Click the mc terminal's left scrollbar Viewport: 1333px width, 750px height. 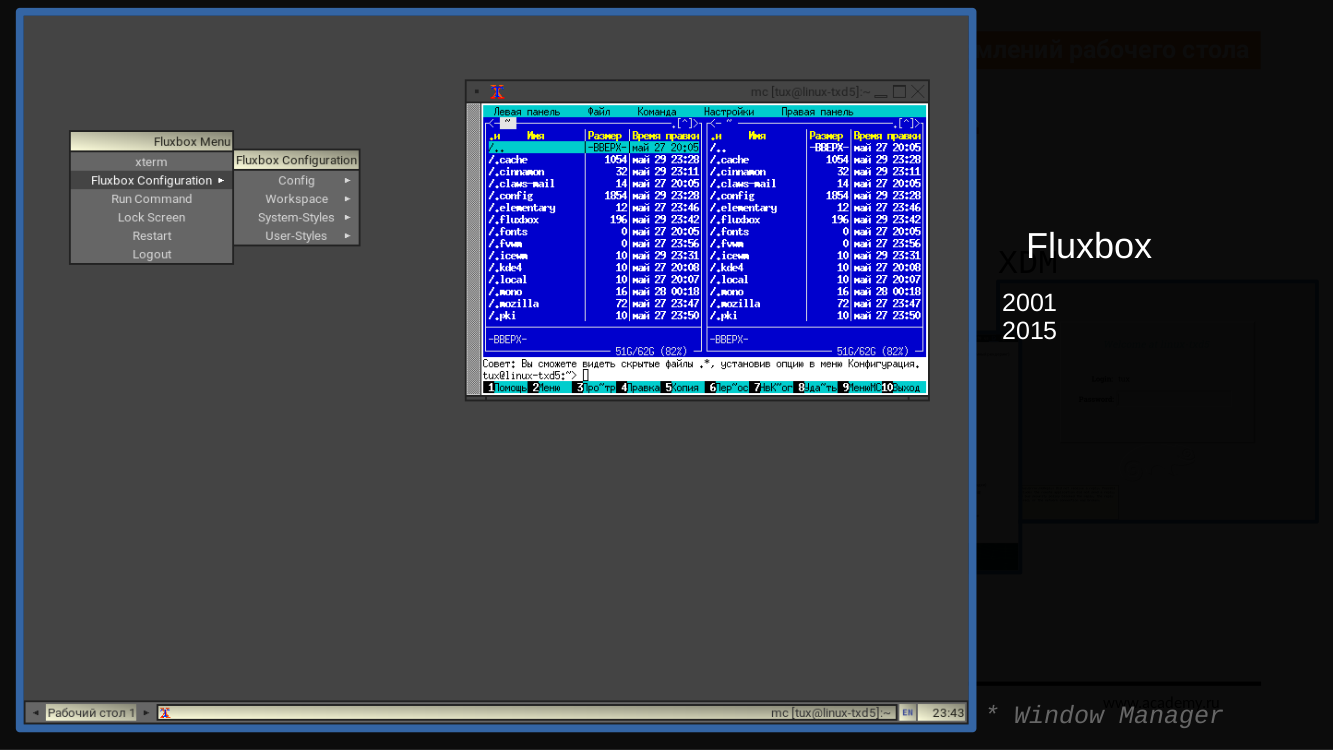[x=474, y=248]
